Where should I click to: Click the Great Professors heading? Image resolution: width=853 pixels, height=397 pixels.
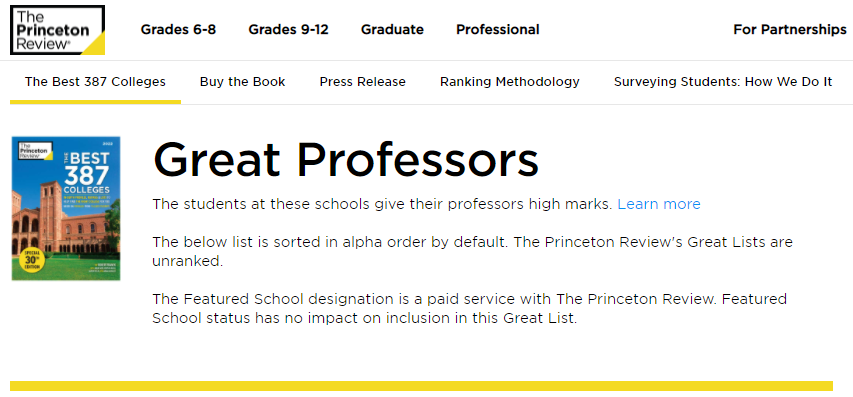tap(346, 160)
